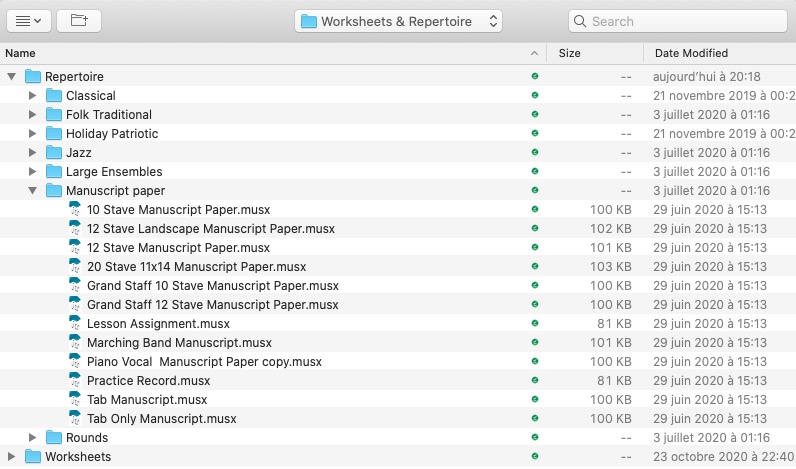Sort by the Size column header

pyautogui.click(x=569, y=53)
